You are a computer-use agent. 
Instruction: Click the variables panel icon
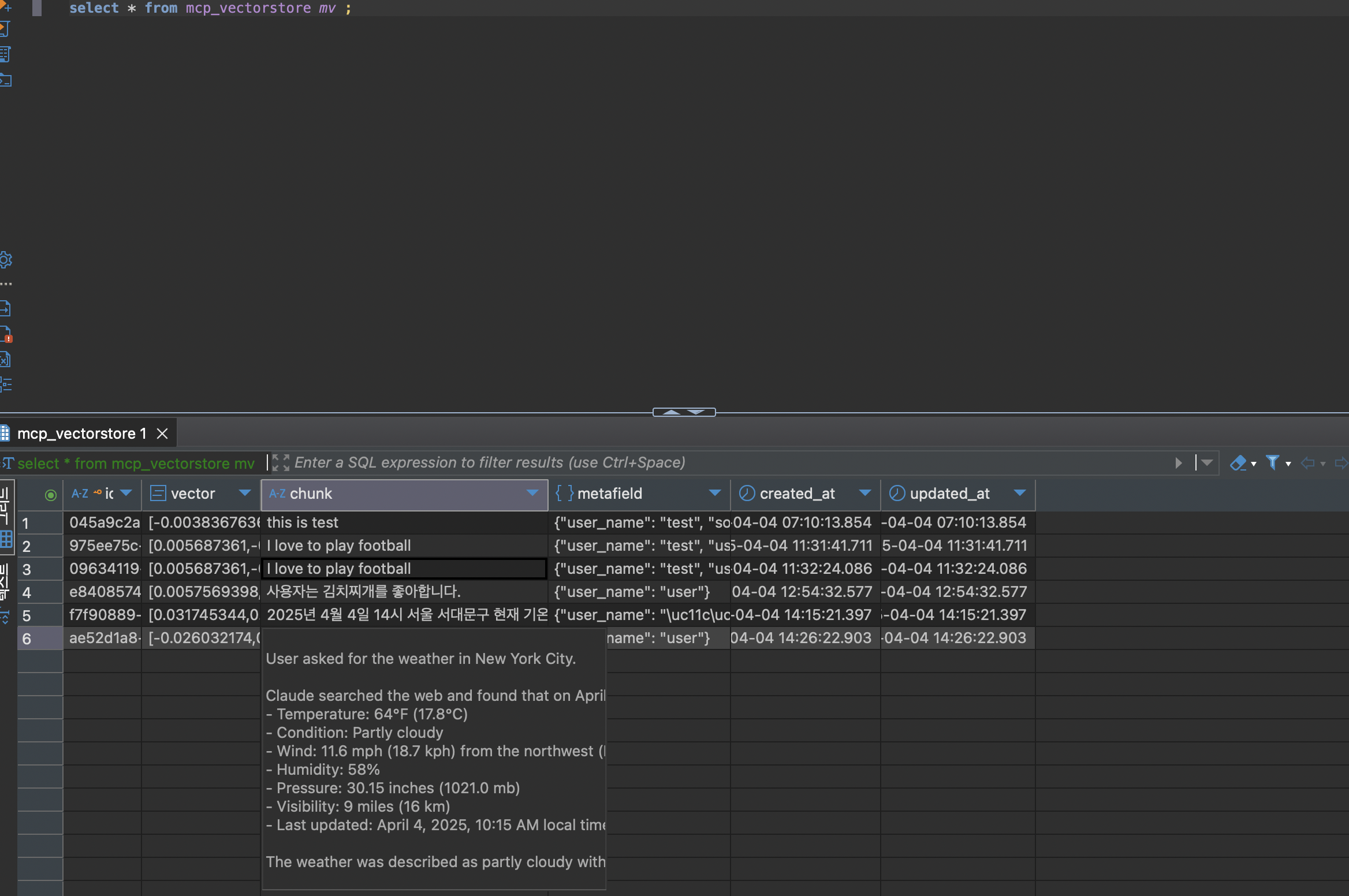coord(5,359)
